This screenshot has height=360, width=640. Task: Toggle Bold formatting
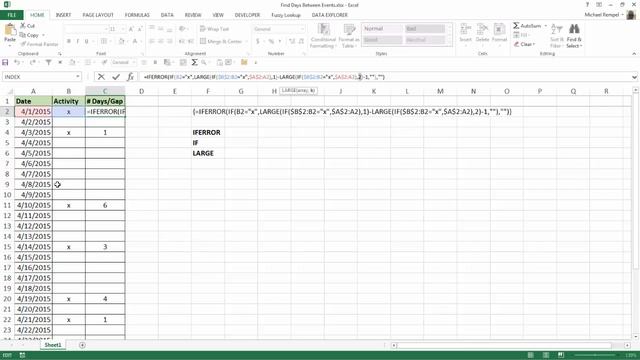point(69,41)
